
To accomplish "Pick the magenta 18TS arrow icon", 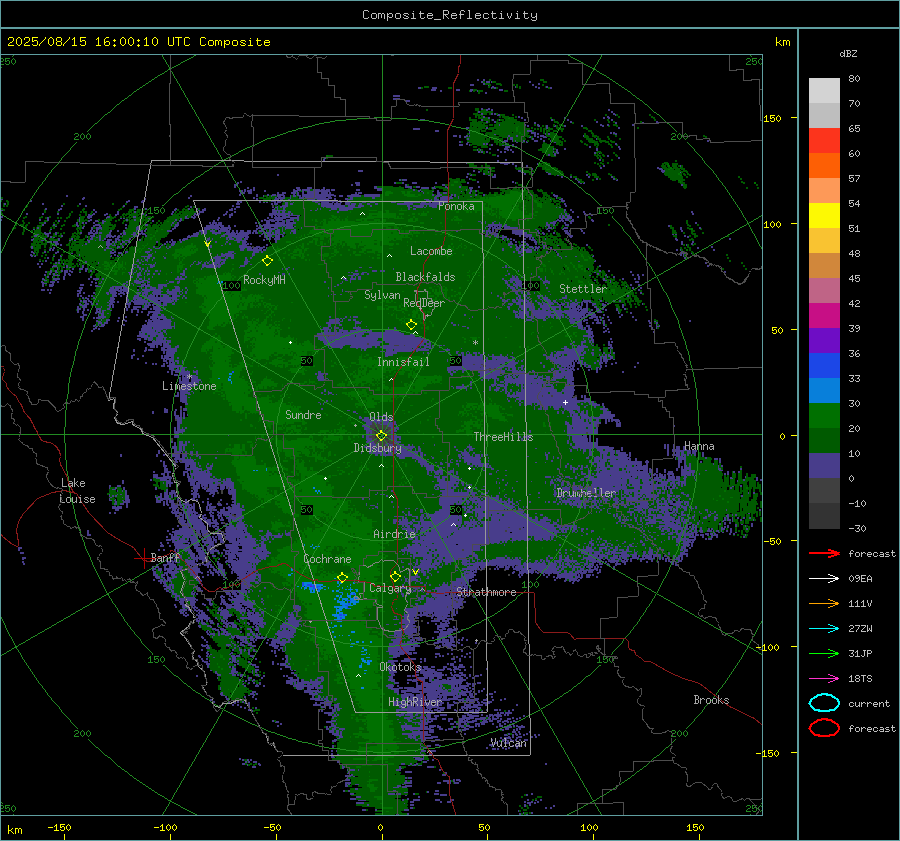I will coord(824,679).
